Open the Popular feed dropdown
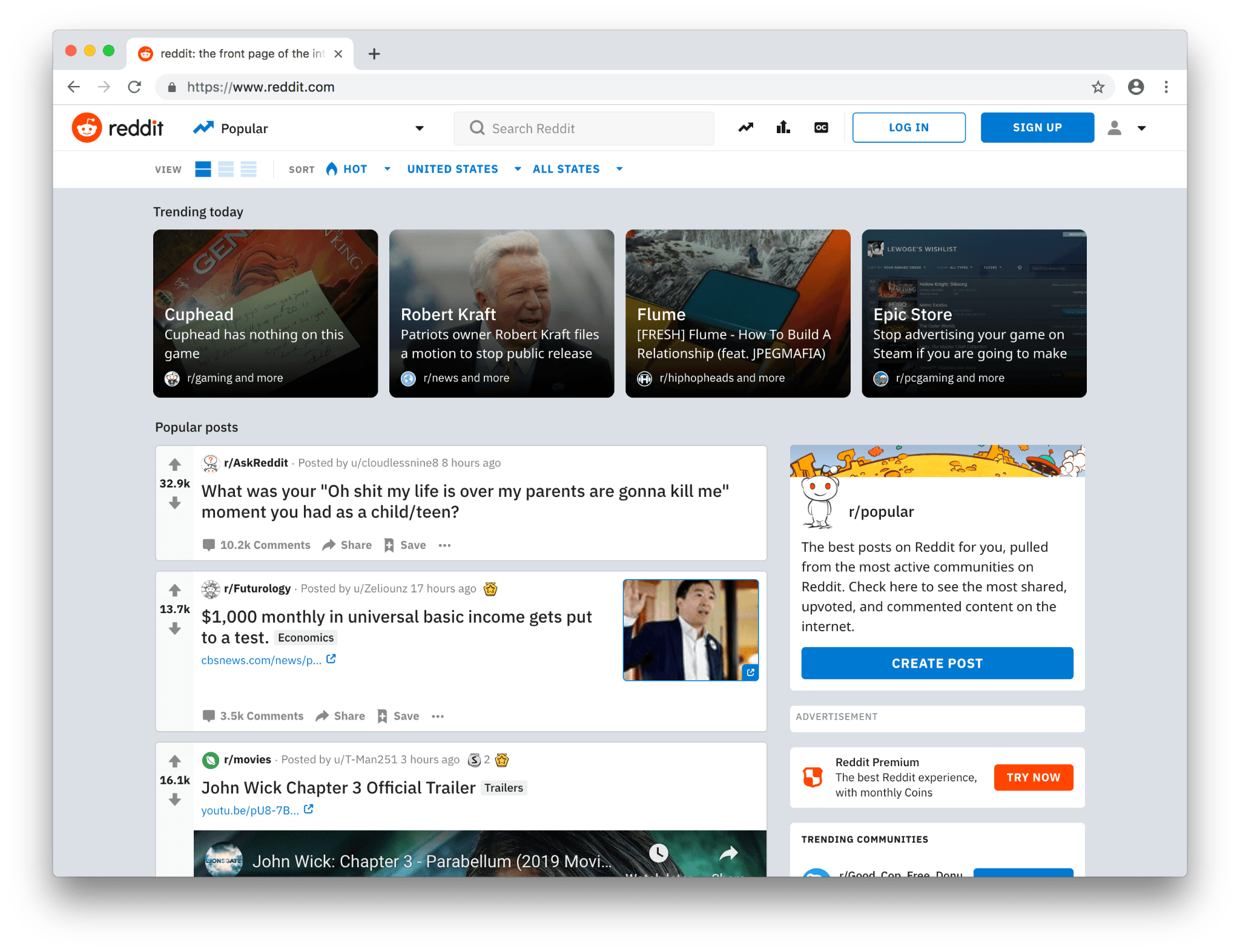Screen dimensions: 1240x952 click(309, 128)
